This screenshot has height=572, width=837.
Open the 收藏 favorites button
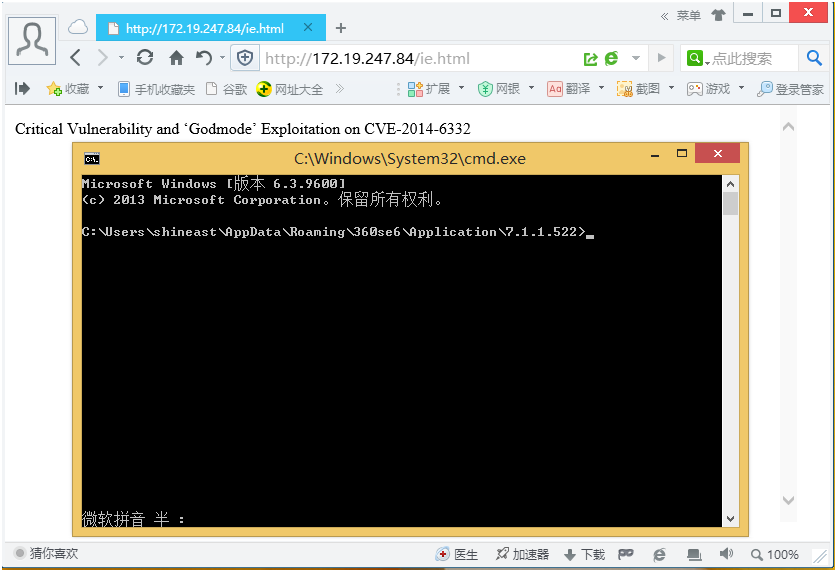(68, 89)
